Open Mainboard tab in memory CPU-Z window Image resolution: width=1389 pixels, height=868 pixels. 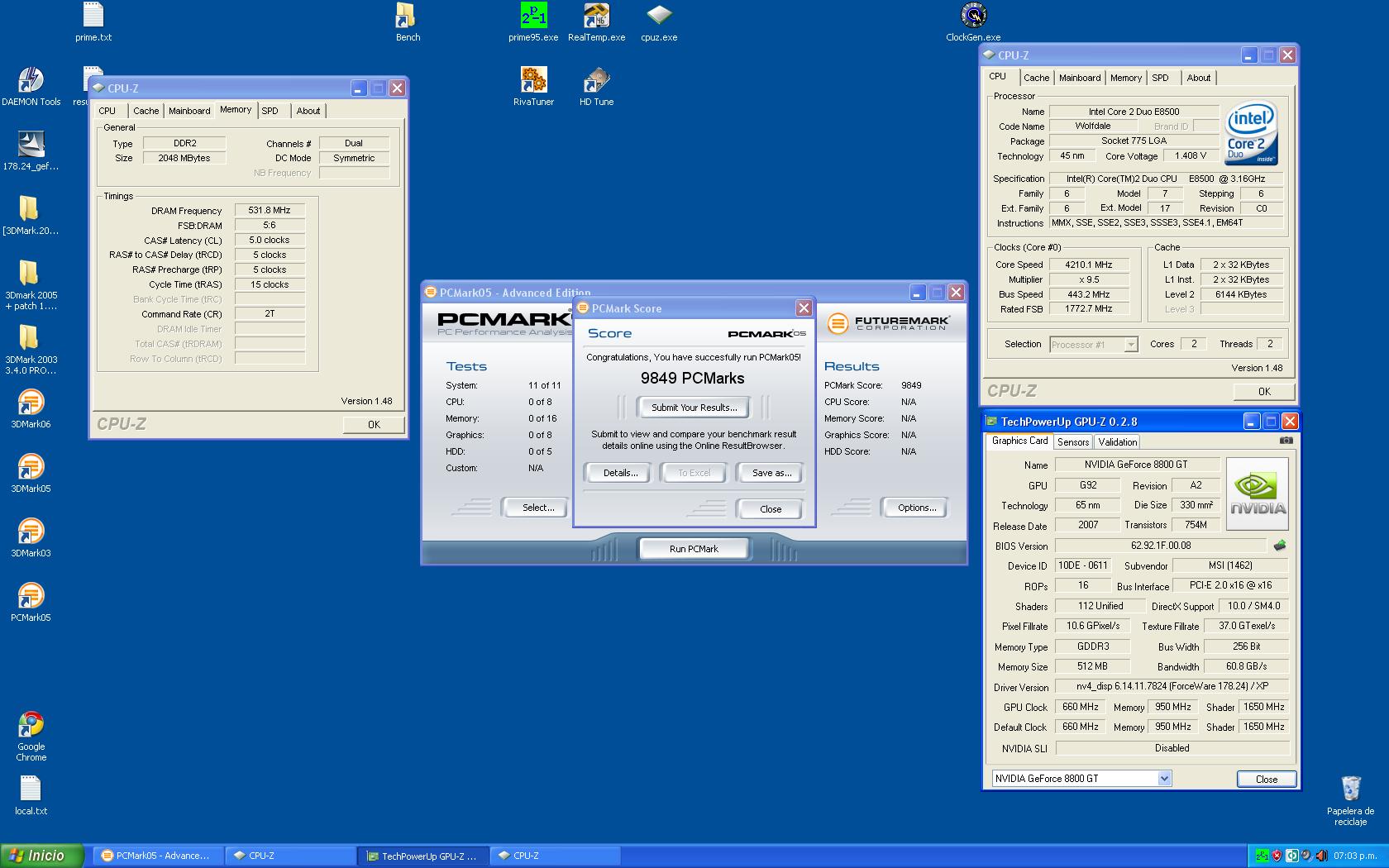(x=189, y=111)
